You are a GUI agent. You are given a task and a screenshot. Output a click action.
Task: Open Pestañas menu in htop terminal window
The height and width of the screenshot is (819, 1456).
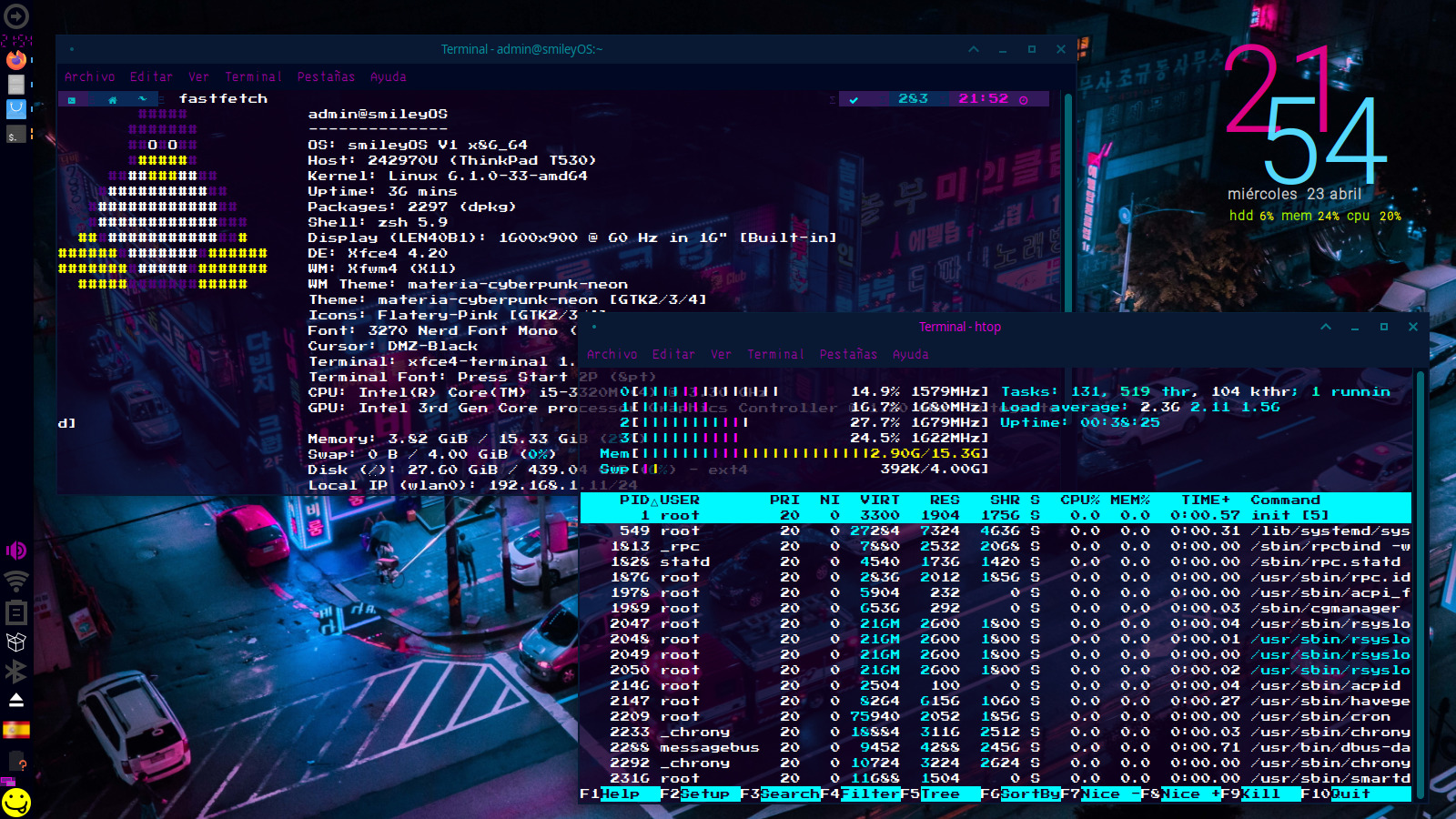(848, 355)
